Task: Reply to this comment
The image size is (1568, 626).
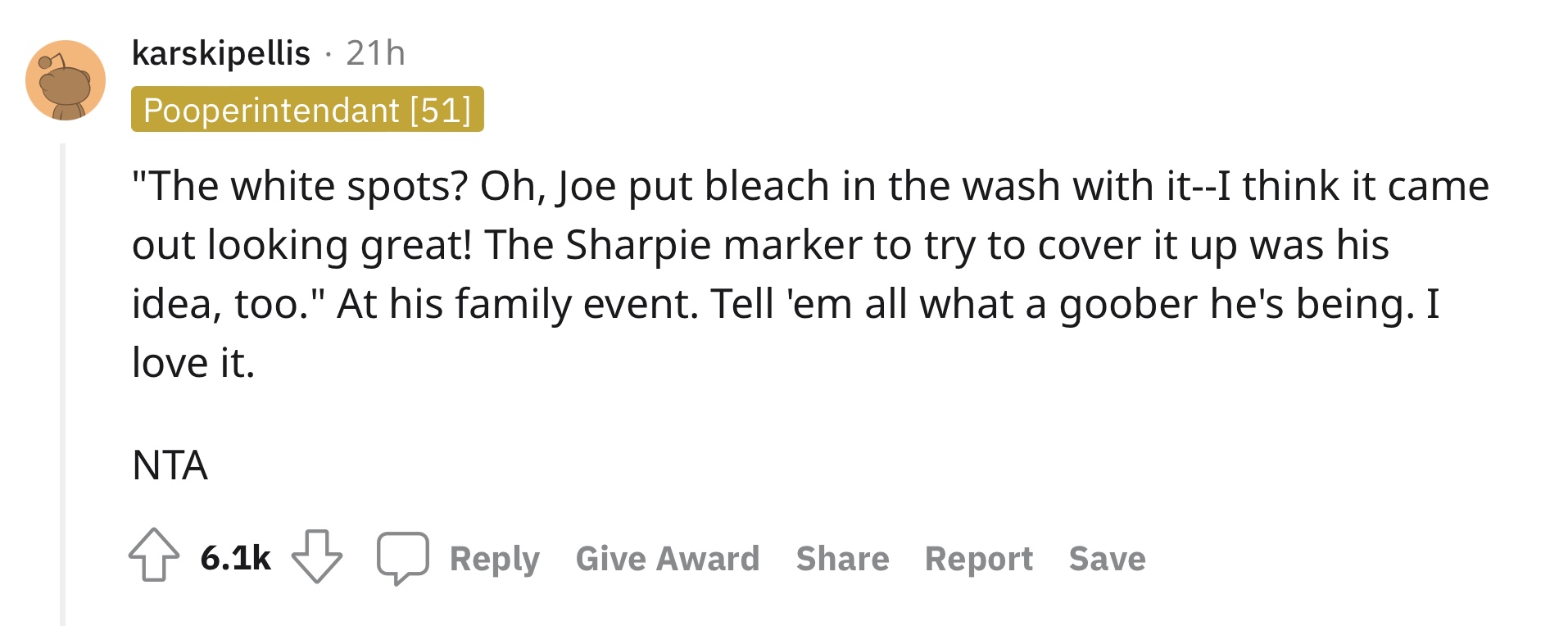Action: (x=495, y=559)
